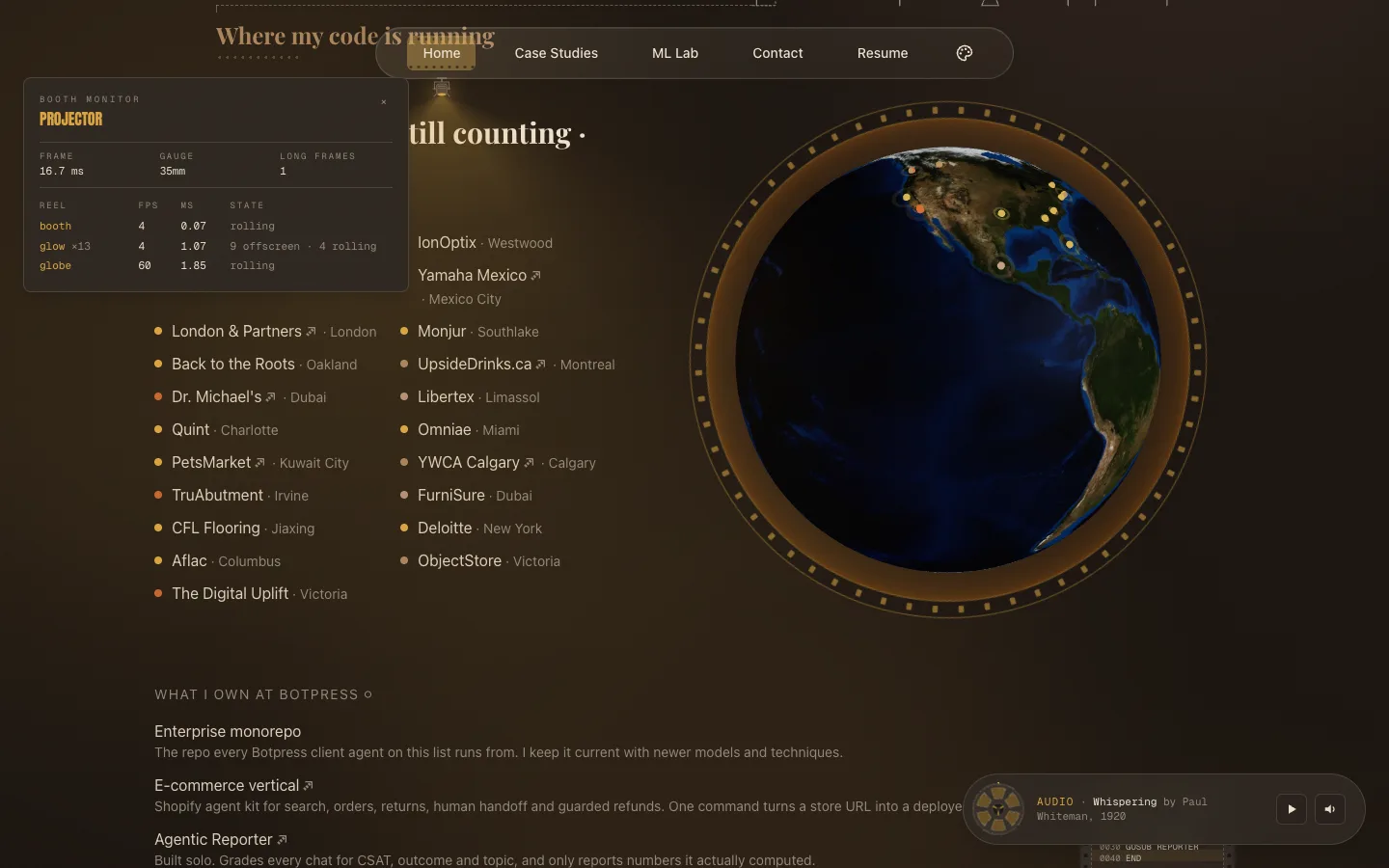
Task: Click the arrow icon beside YWCA Calgary
Action: [x=529, y=463]
